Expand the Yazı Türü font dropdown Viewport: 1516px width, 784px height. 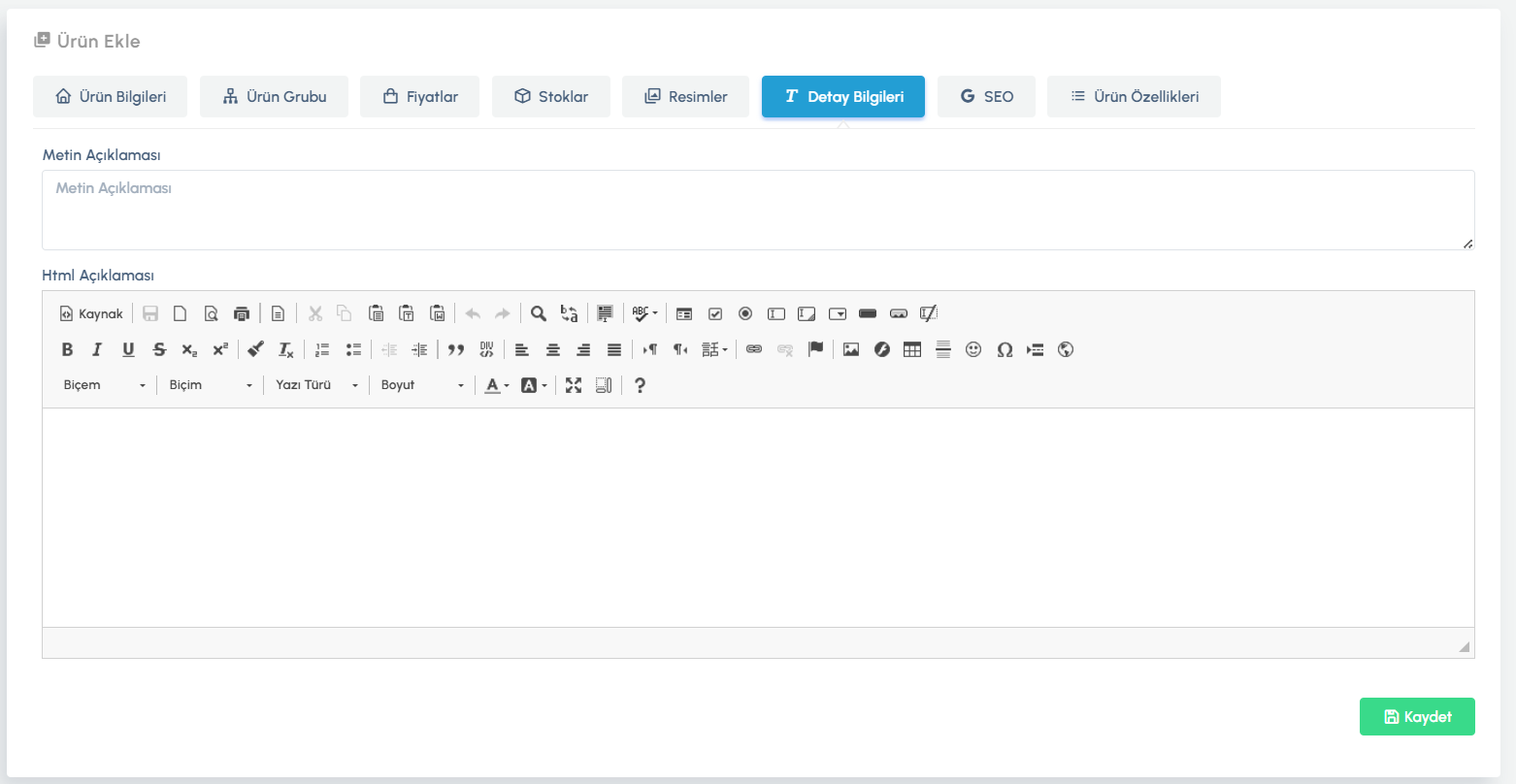coord(316,385)
